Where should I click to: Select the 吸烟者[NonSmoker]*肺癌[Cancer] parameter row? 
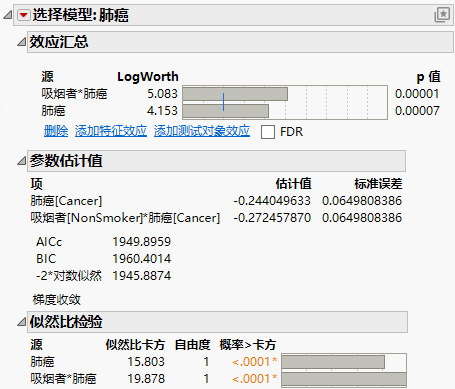(x=216, y=218)
